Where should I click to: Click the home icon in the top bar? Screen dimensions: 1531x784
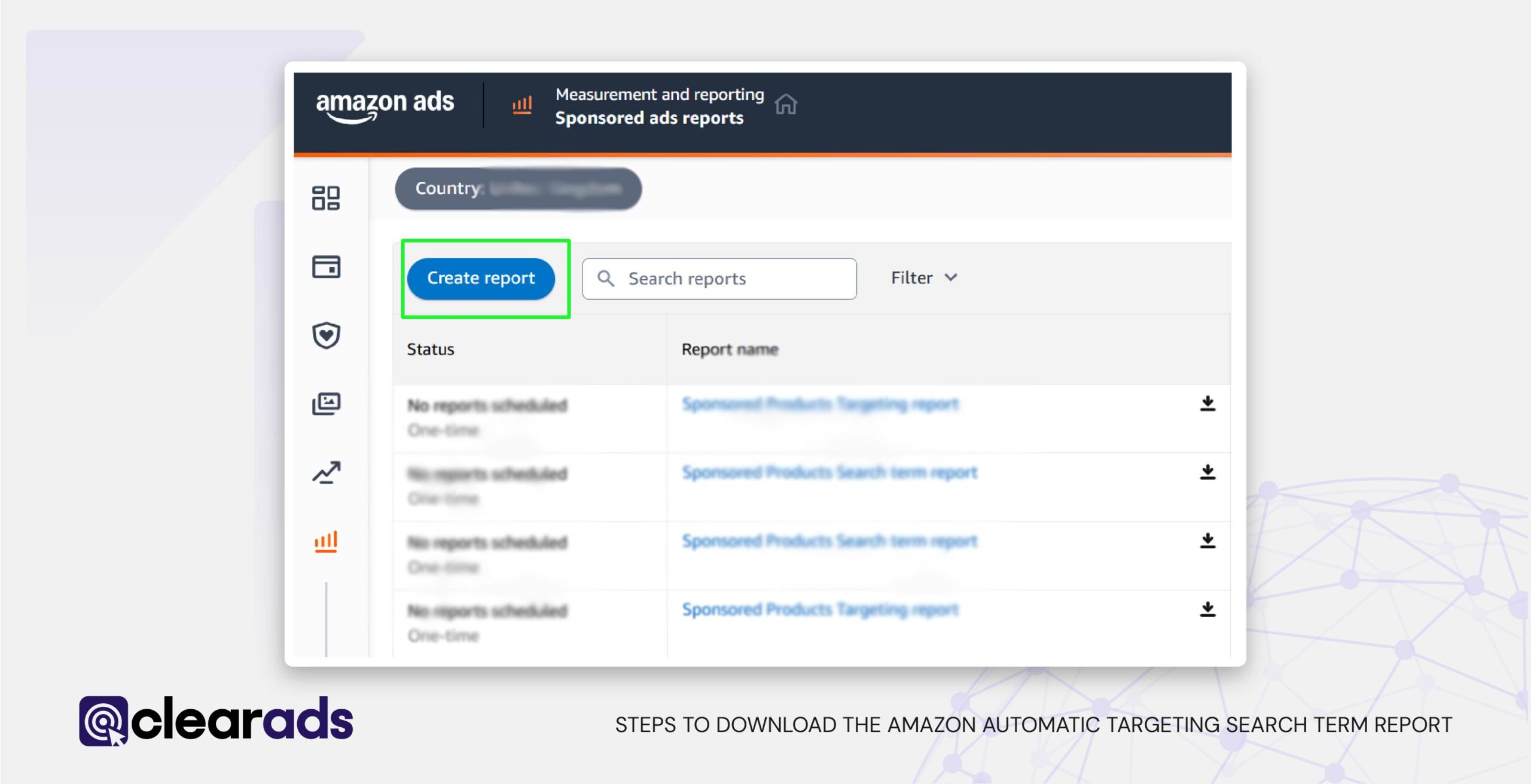coord(787,104)
